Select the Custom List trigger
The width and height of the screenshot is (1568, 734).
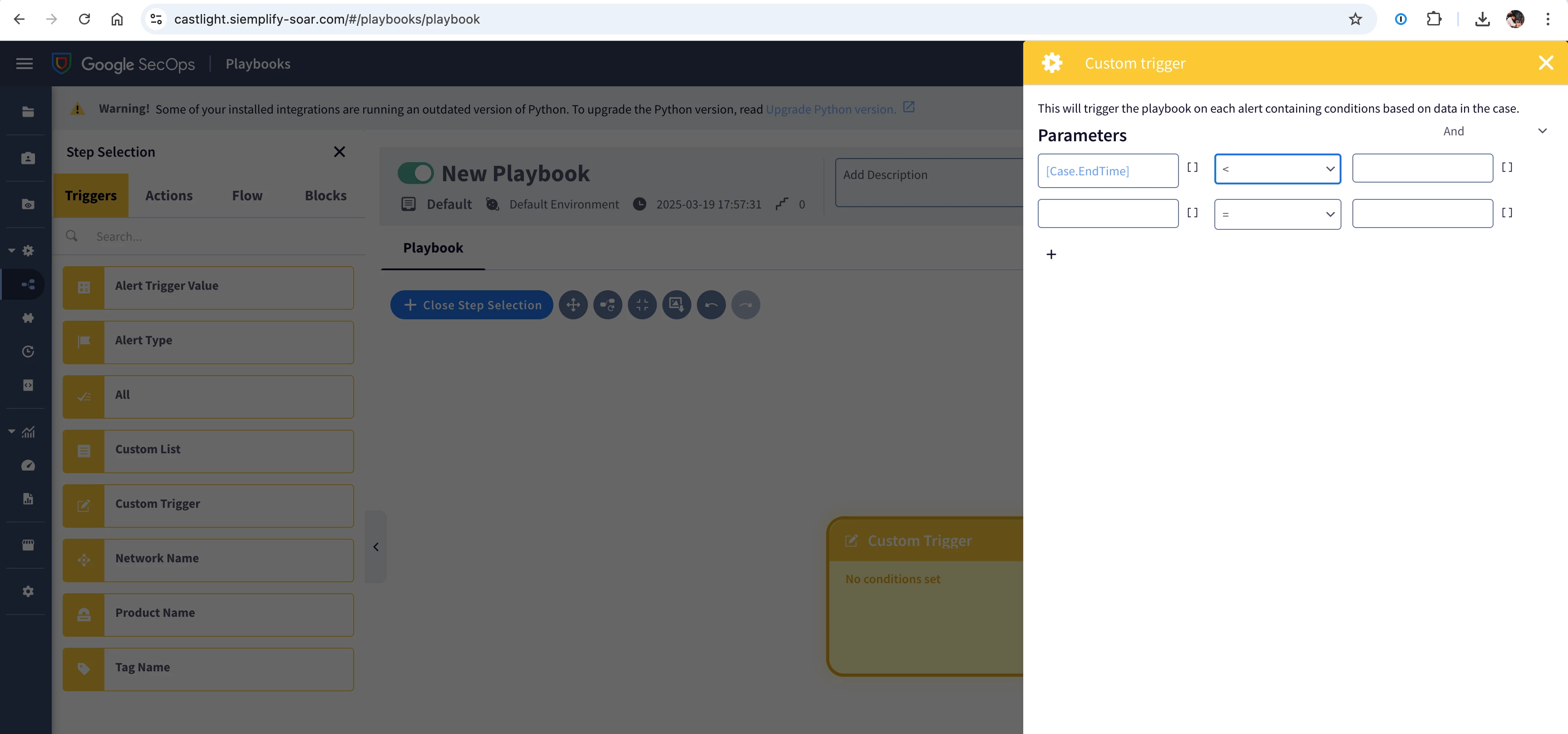(208, 451)
